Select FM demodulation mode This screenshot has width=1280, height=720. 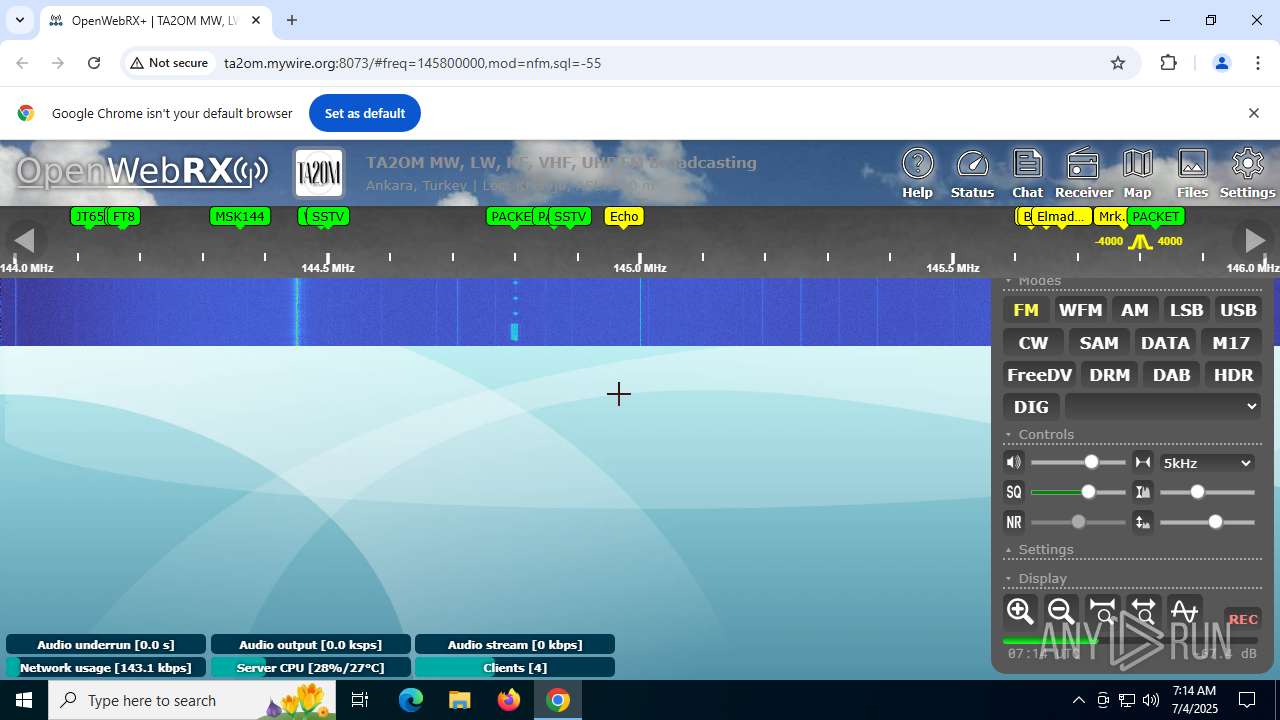1026,310
